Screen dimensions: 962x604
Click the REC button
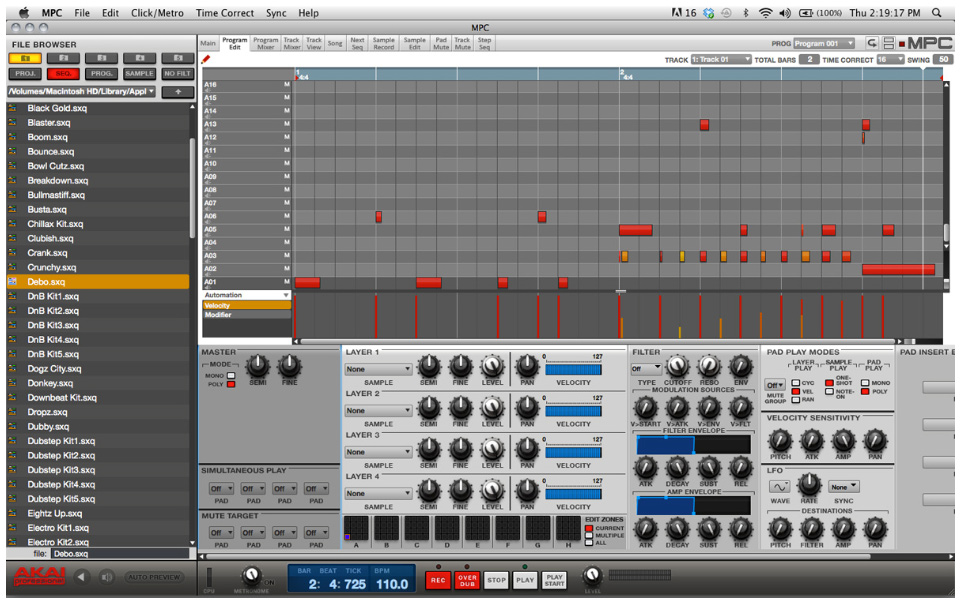point(438,580)
